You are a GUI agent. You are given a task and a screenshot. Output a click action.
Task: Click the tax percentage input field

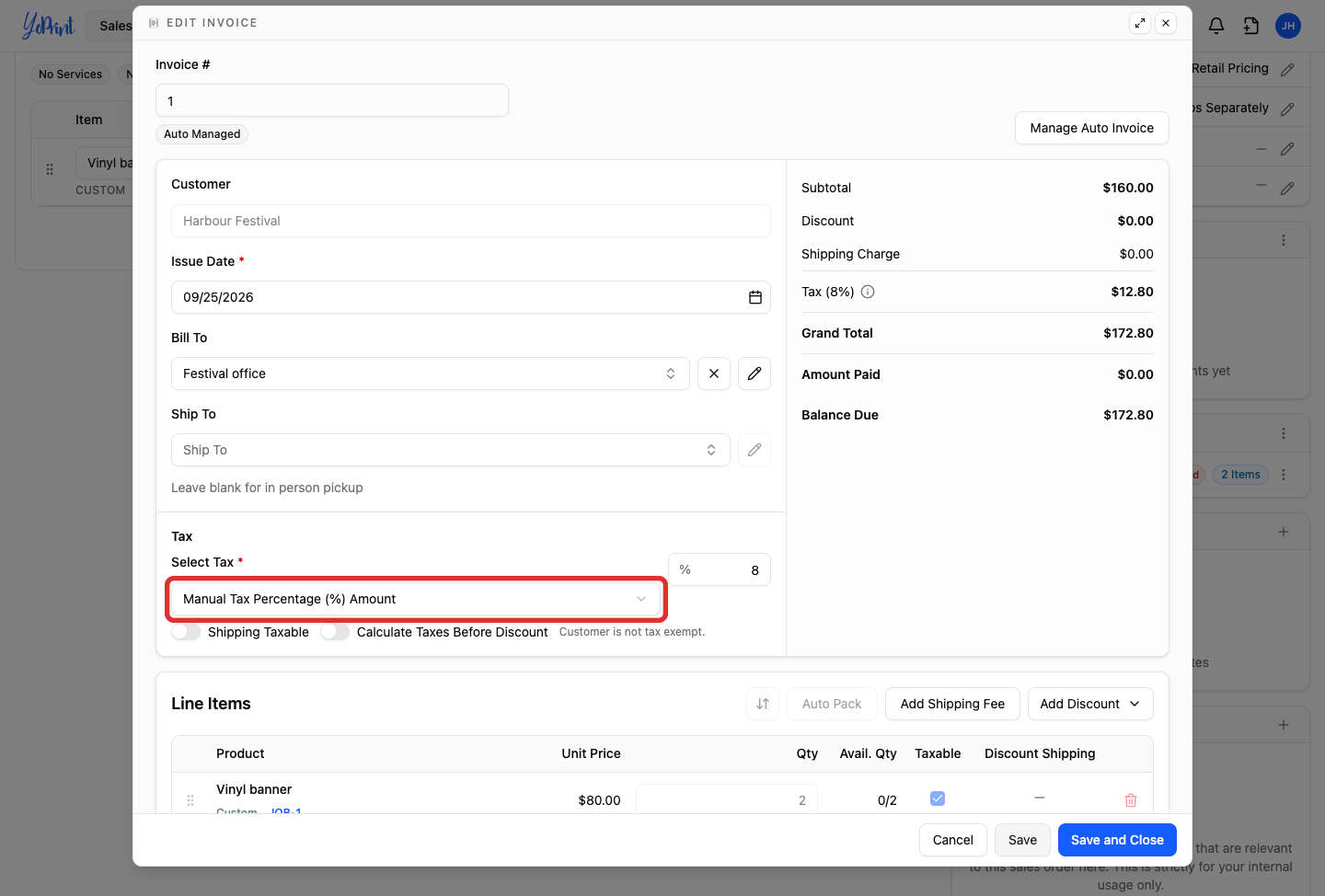coord(720,569)
